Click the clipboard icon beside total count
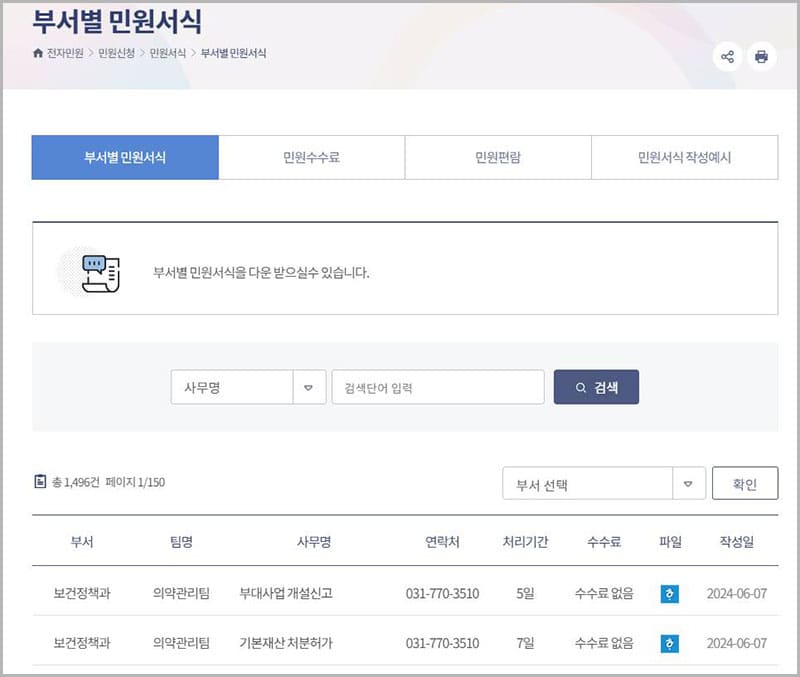Viewport: 800px width, 677px height. (40, 482)
